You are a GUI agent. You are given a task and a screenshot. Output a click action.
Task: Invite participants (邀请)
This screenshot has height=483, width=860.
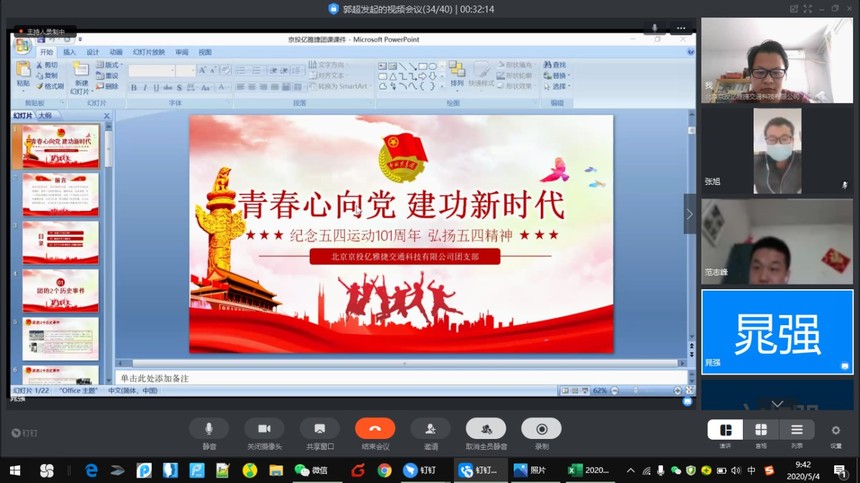[x=431, y=429]
